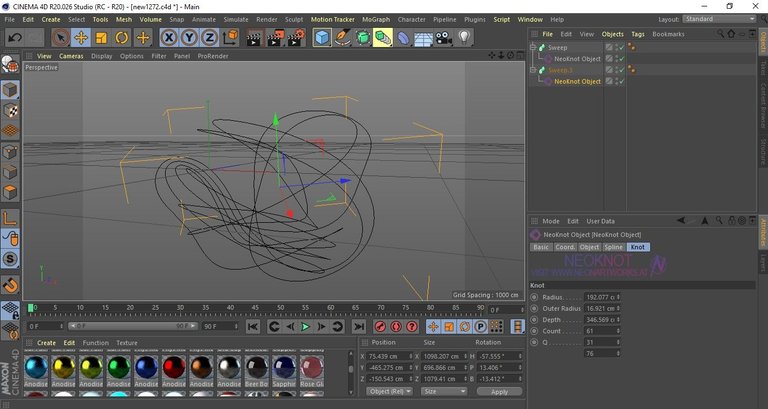Toggle selected NeoKnot Object checkmark
This screenshot has height=409, width=768.
(x=622, y=81)
